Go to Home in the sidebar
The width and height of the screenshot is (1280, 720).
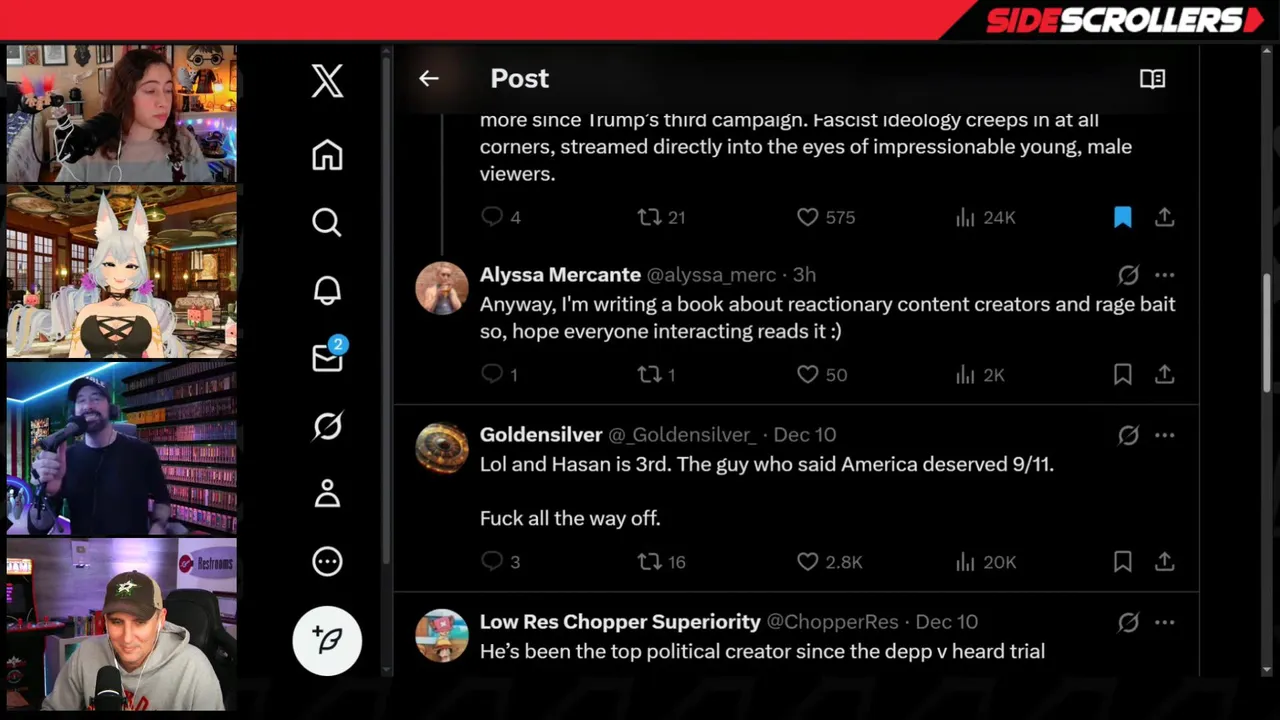click(327, 155)
